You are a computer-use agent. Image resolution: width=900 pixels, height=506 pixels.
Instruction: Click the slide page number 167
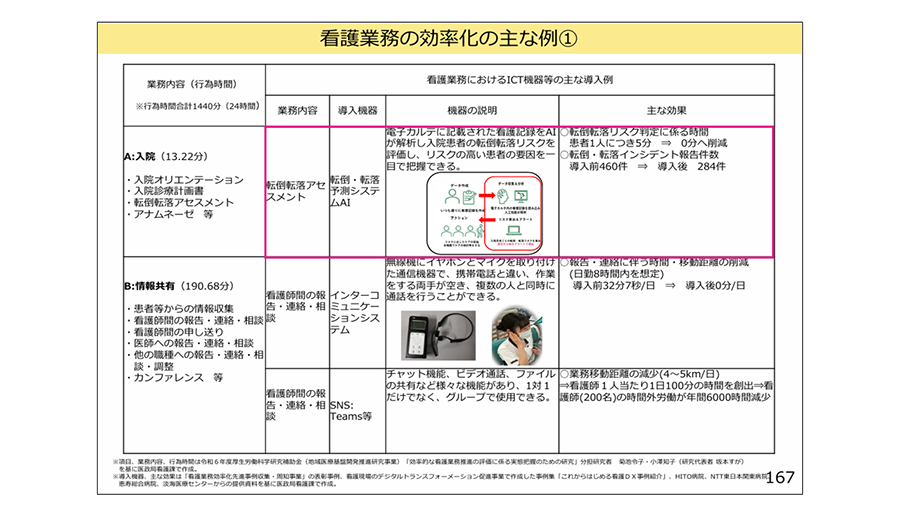coord(778,478)
